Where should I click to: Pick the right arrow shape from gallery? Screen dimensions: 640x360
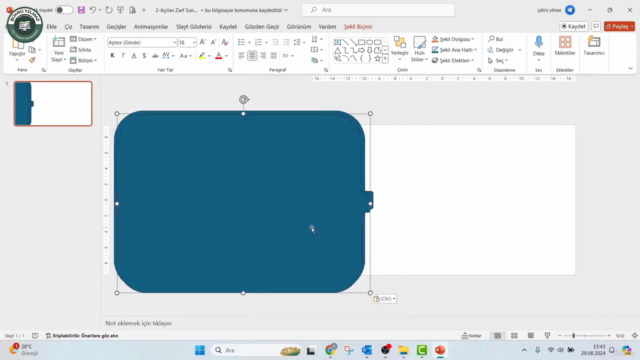[362, 50]
